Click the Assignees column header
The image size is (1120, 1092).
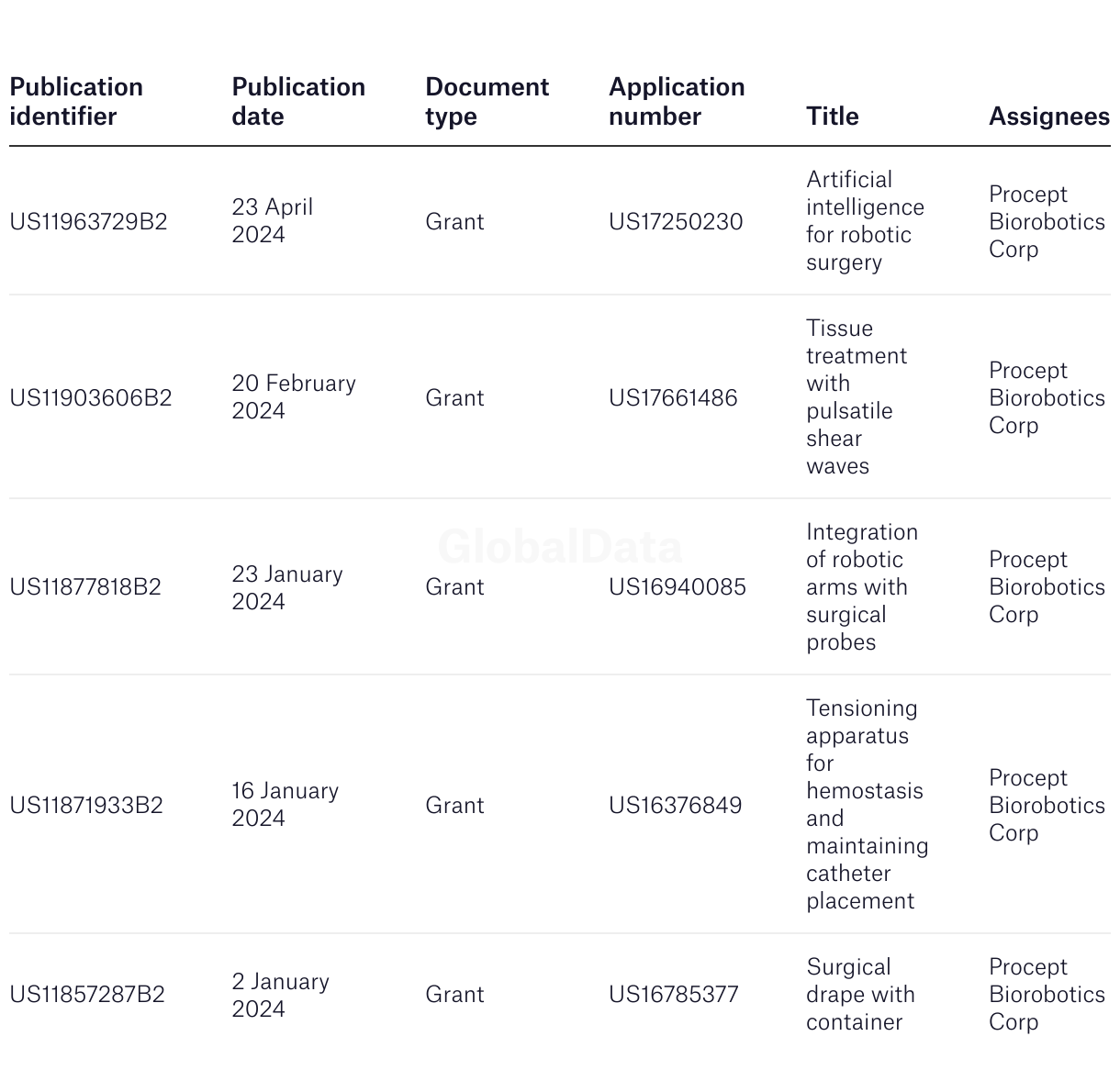1048,117
